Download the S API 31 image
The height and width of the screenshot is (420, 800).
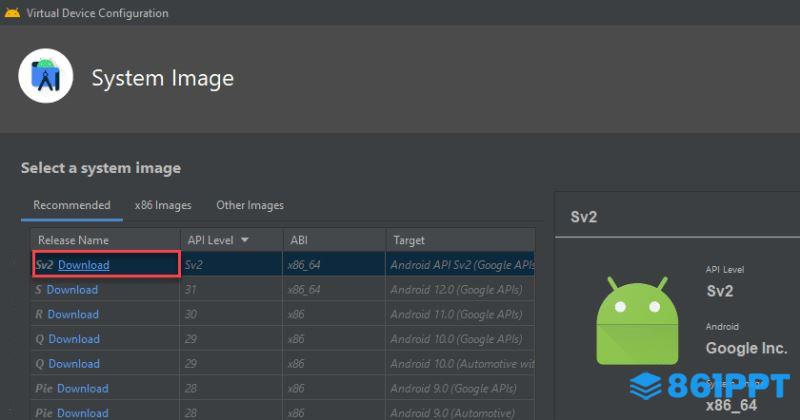pyautogui.click(x=72, y=289)
